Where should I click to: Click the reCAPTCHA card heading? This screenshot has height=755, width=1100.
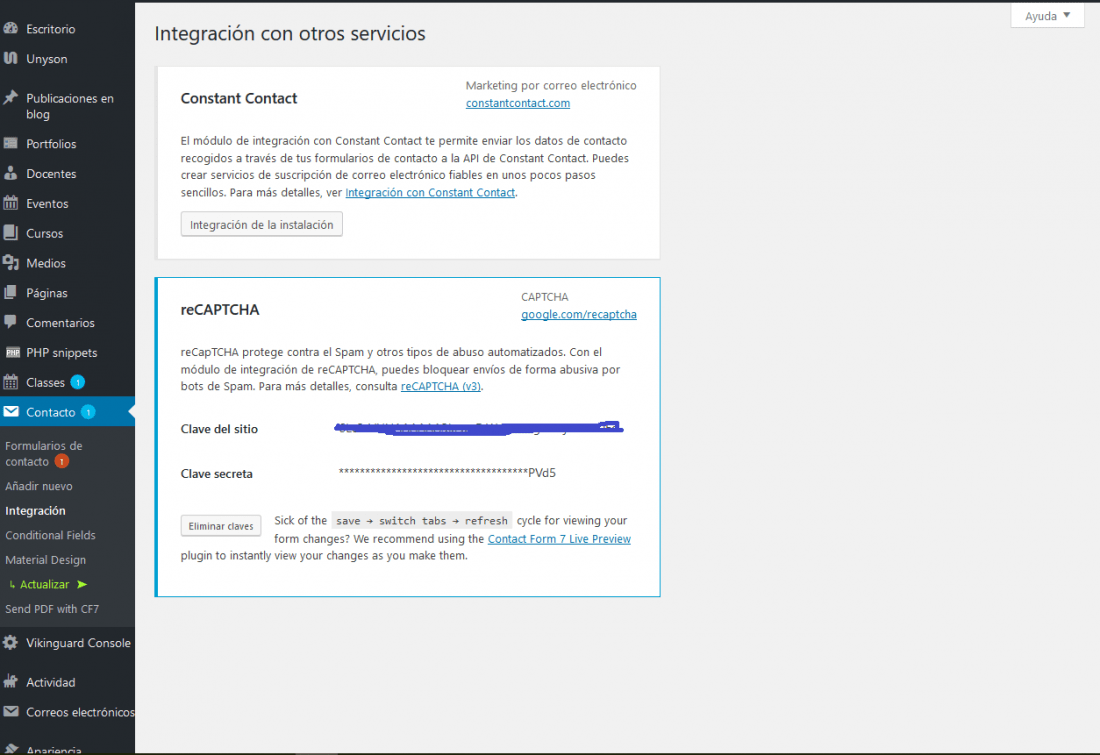[x=220, y=309]
